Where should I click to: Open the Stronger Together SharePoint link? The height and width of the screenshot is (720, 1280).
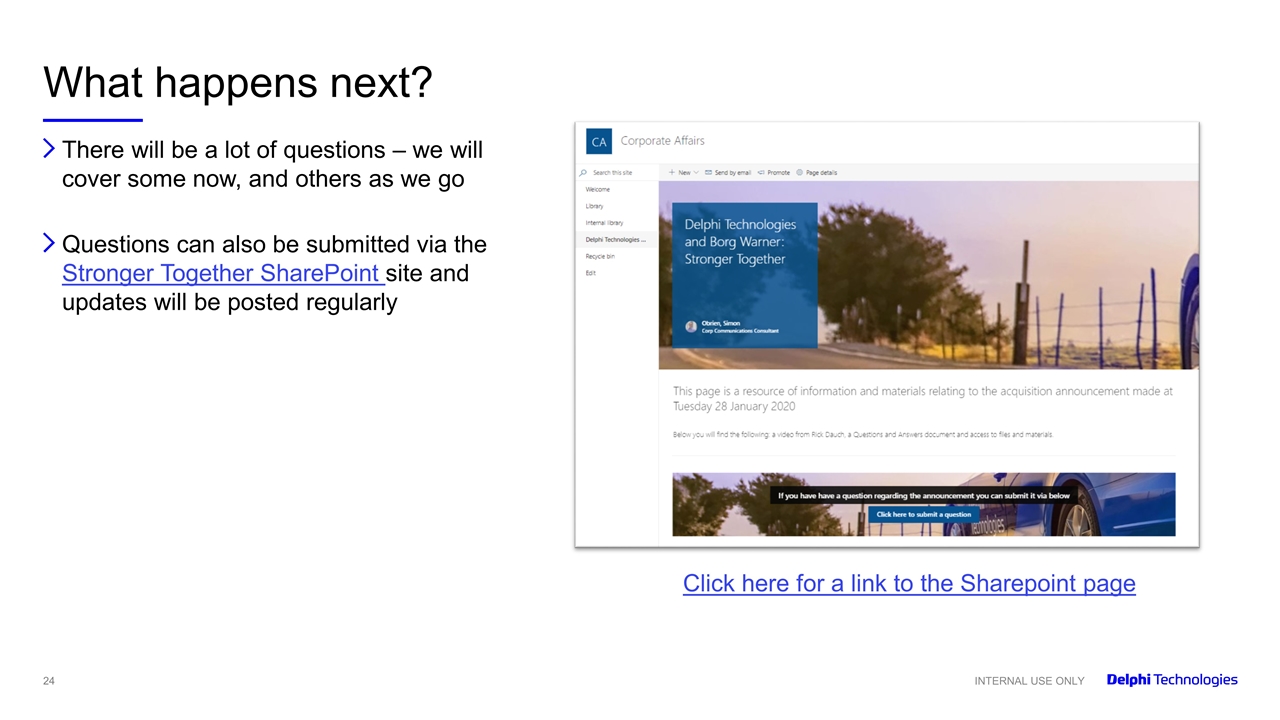(x=222, y=273)
